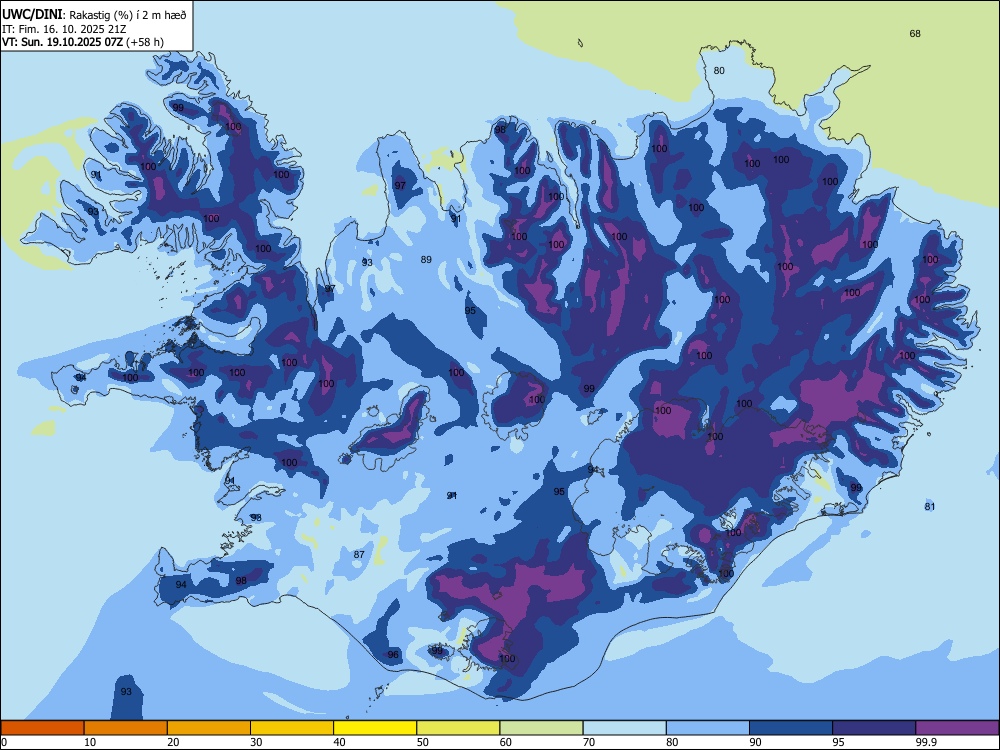Click the legend tick label 90
Screen dimensions: 1000x750
tap(755, 742)
